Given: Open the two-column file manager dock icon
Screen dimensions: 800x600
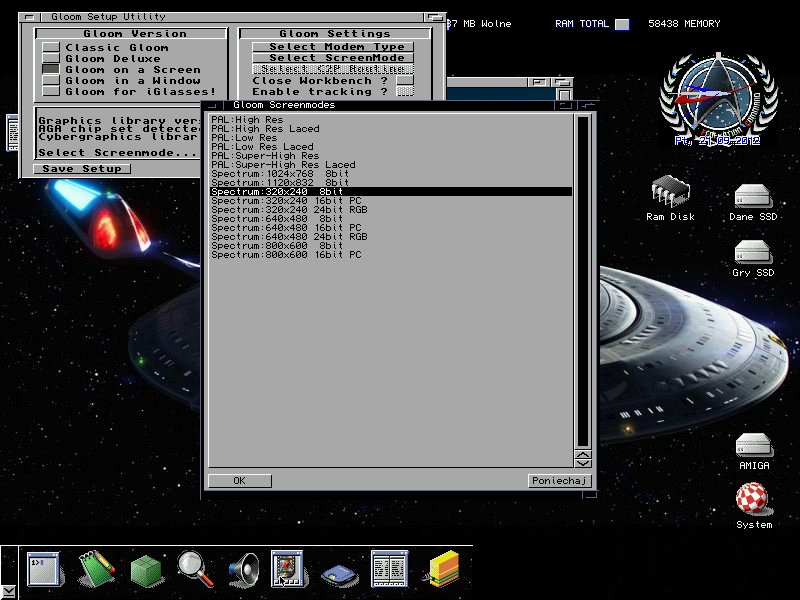Looking at the screenshot, I should (x=390, y=568).
